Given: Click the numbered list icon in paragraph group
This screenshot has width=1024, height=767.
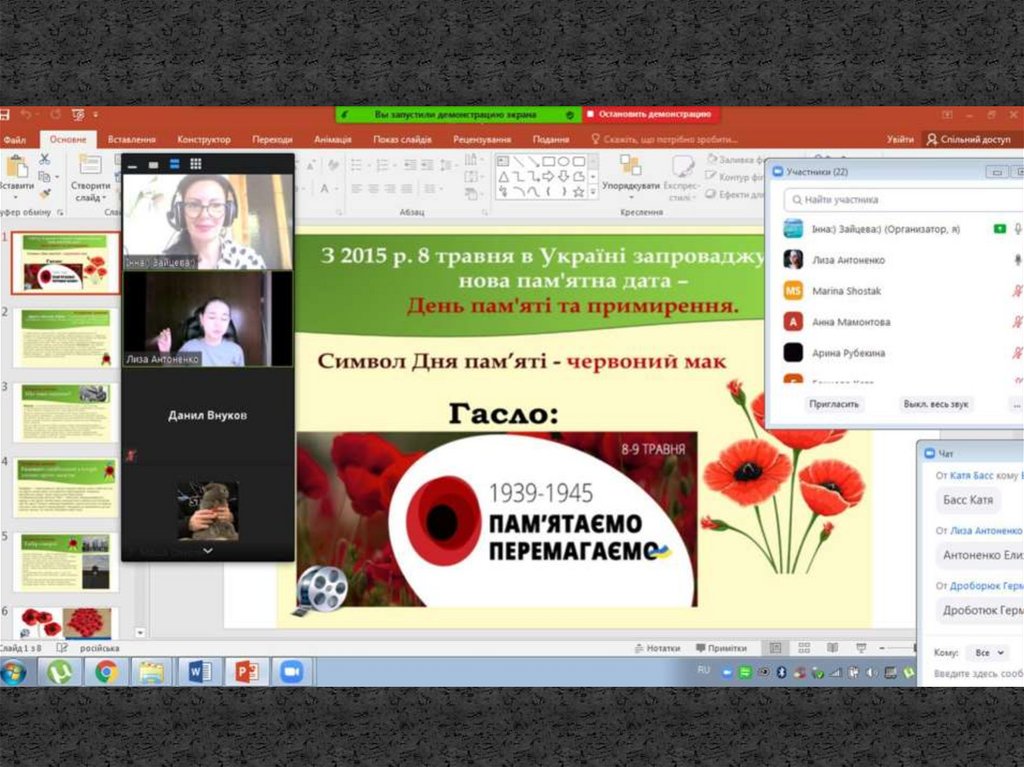Looking at the screenshot, I should [385, 165].
